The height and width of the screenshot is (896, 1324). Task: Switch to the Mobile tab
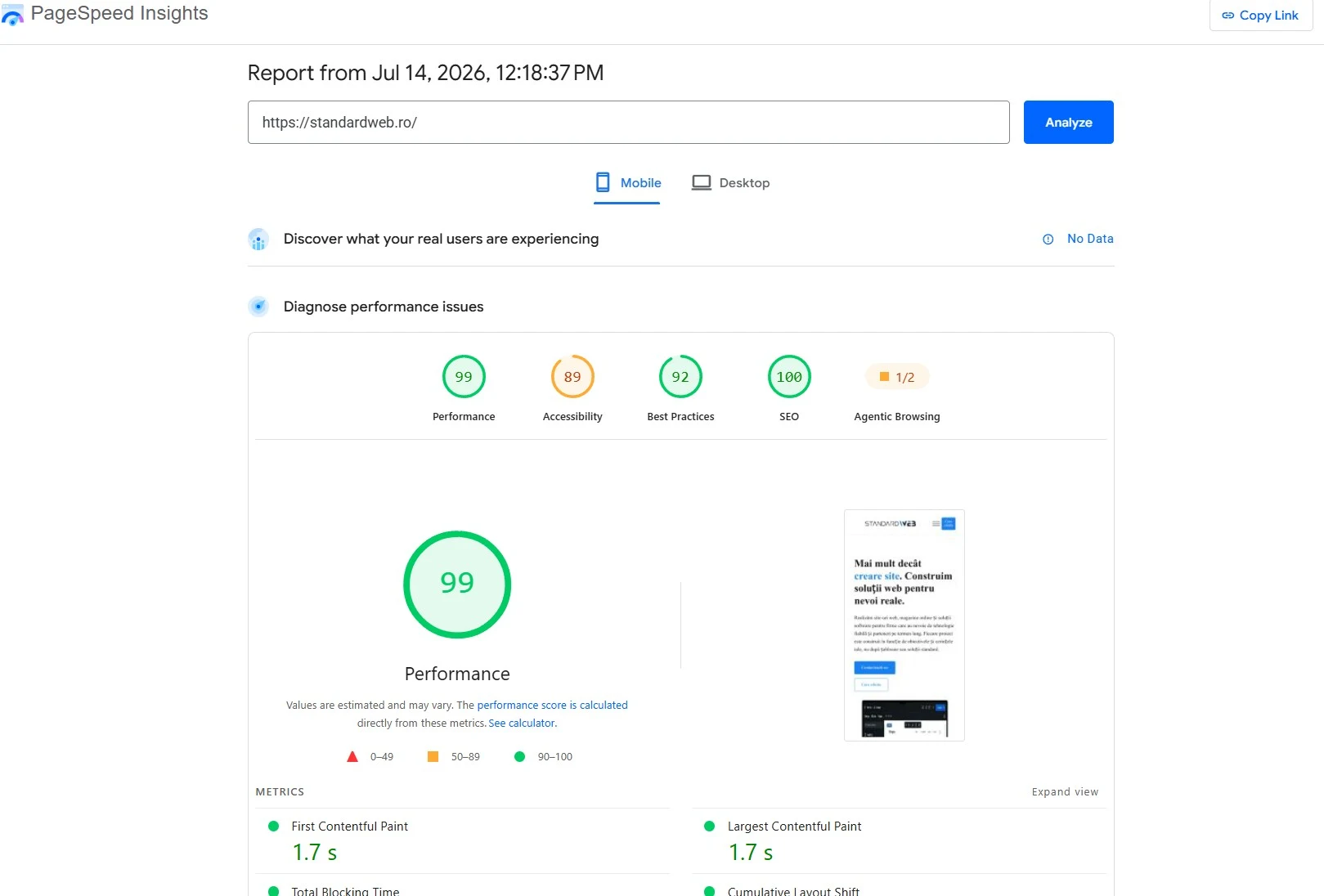(627, 183)
